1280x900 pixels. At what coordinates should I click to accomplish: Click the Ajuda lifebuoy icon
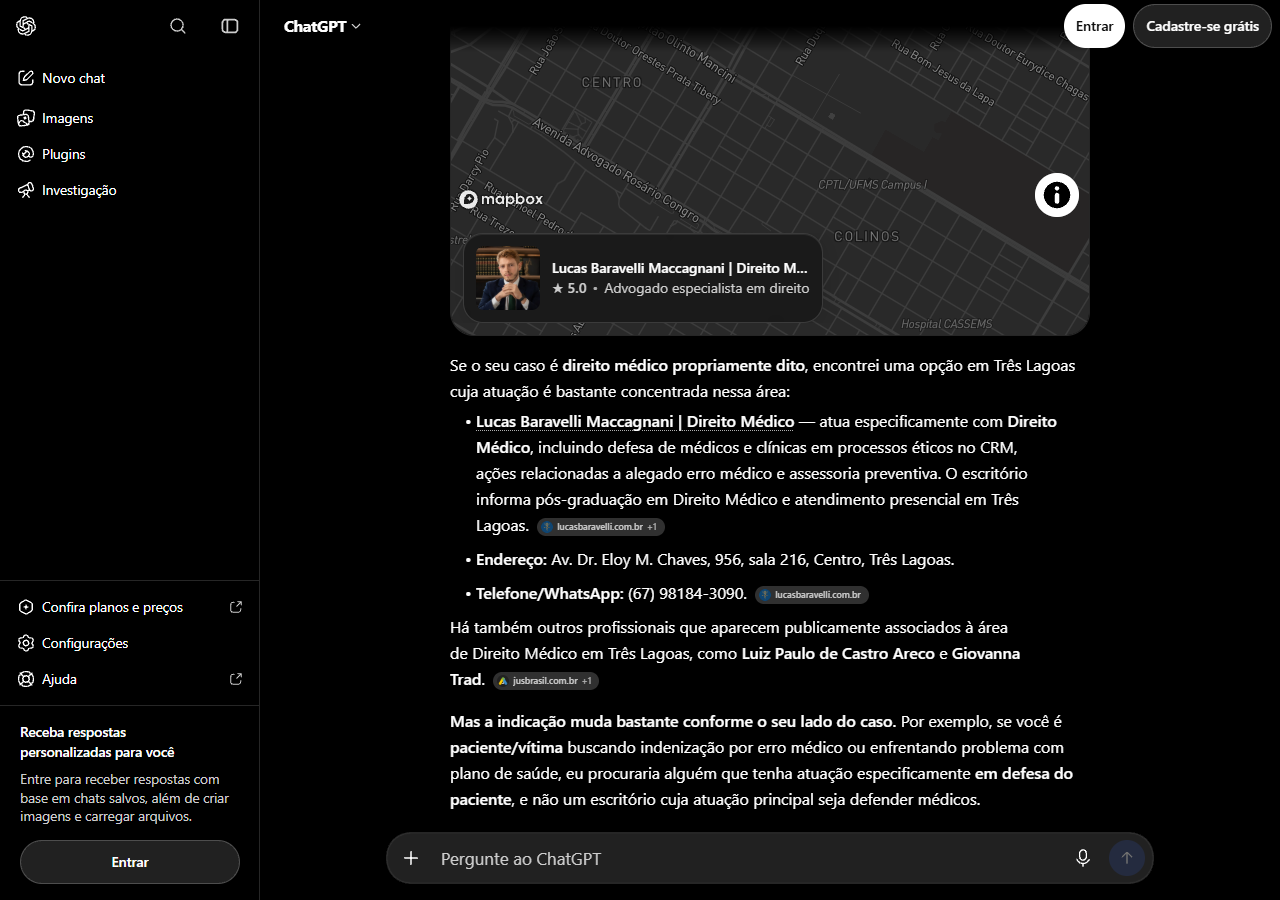coord(26,679)
